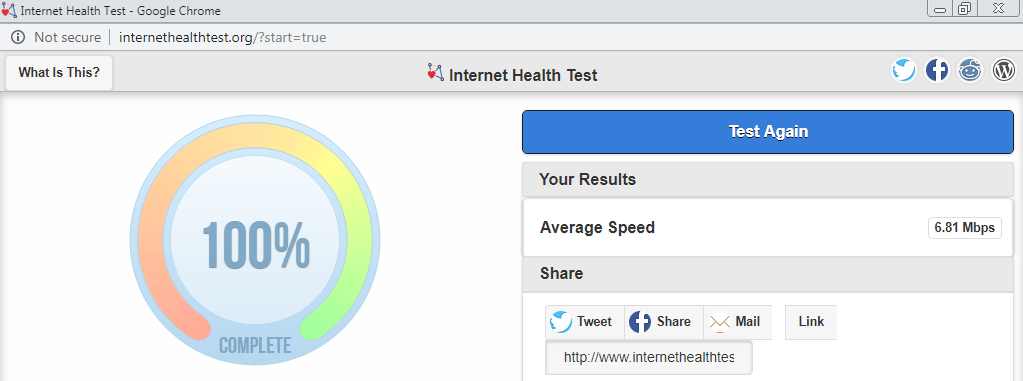The image size is (1023, 381).
Task: Click the Internet Health Test logo icon
Action: [x=435, y=72]
